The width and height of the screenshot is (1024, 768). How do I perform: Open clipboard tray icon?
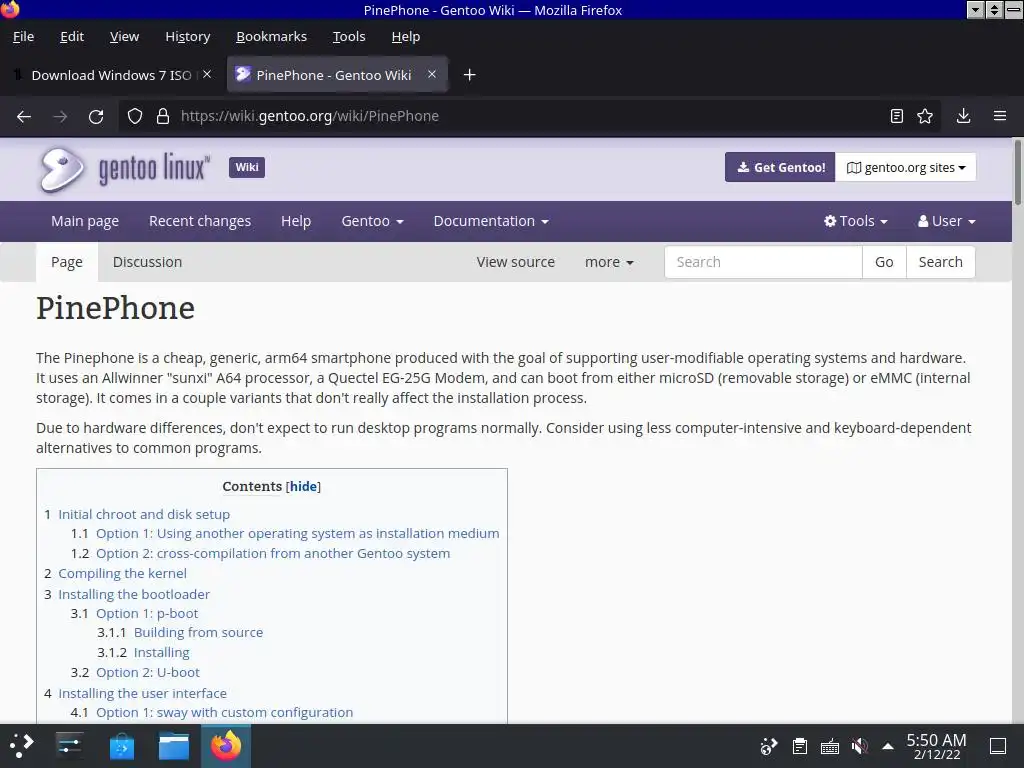pyautogui.click(x=799, y=746)
